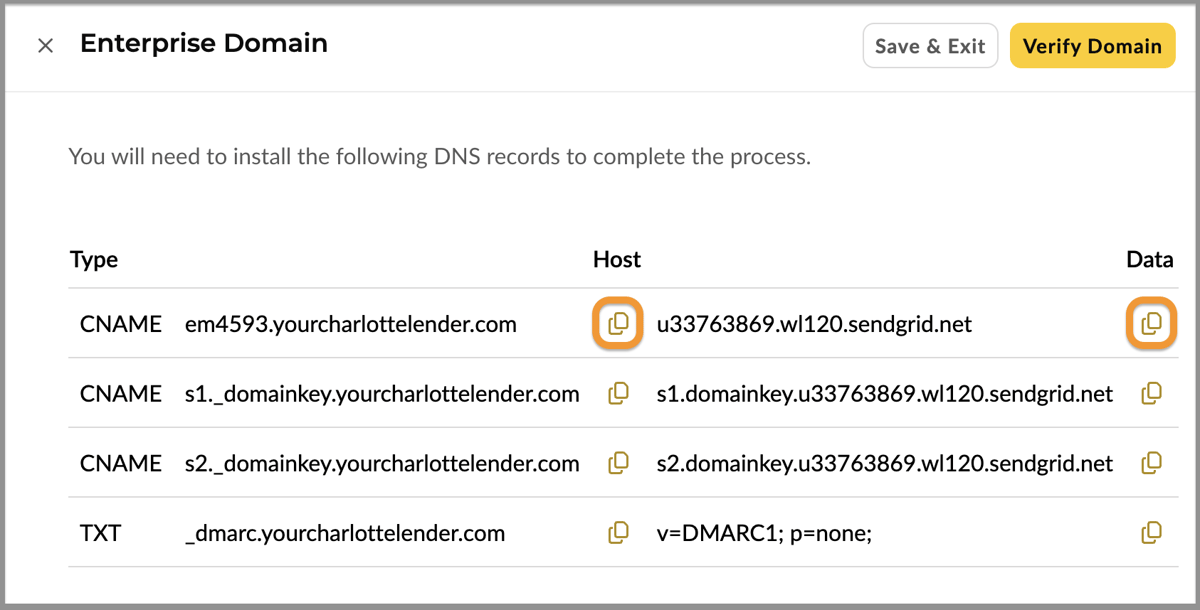Select the em4593.yourcharlottelender.com host text
1200x610 pixels.
[351, 324]
